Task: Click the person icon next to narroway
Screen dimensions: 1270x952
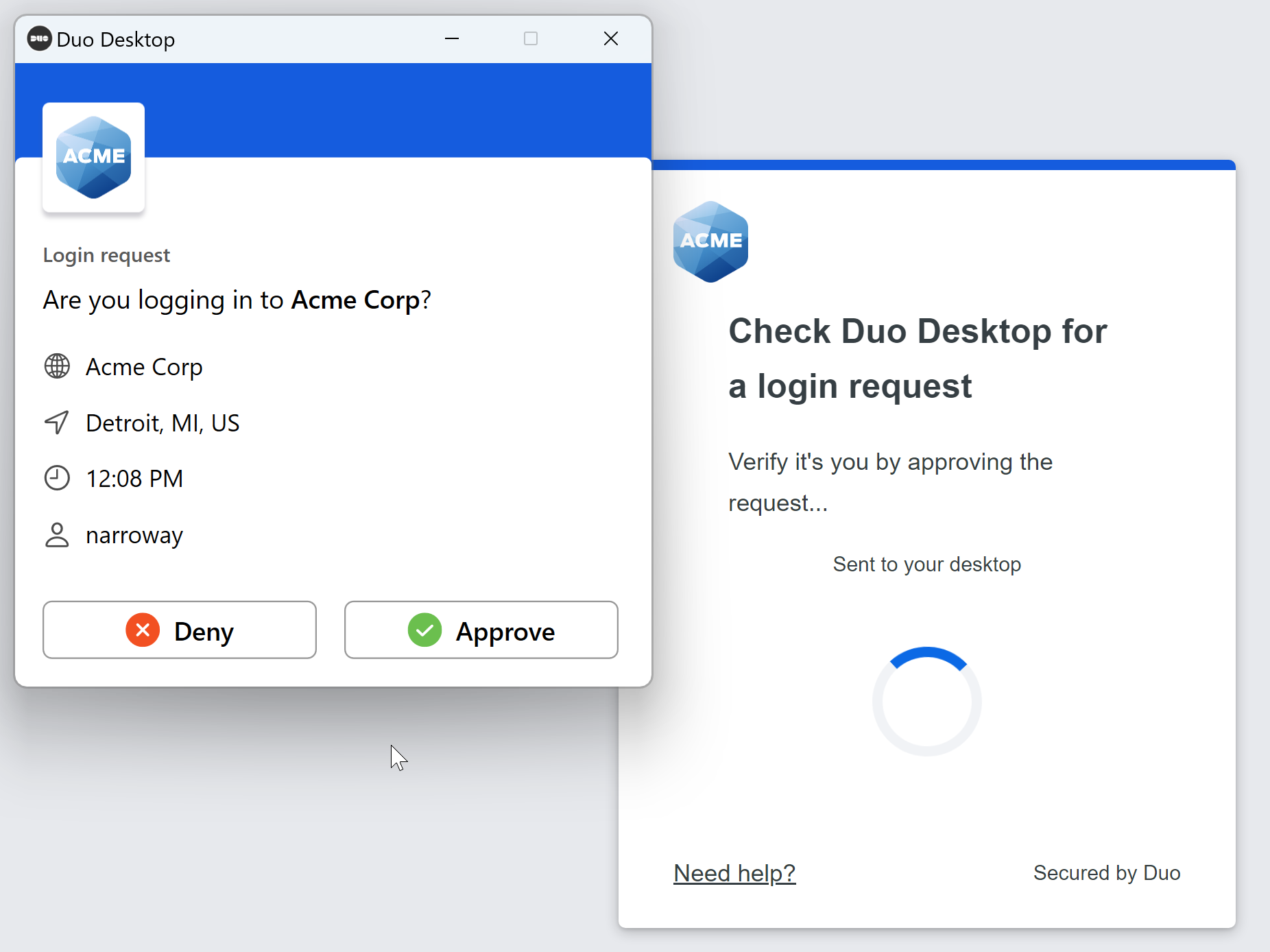Action: pyautogui.click(x=58, y=535)
